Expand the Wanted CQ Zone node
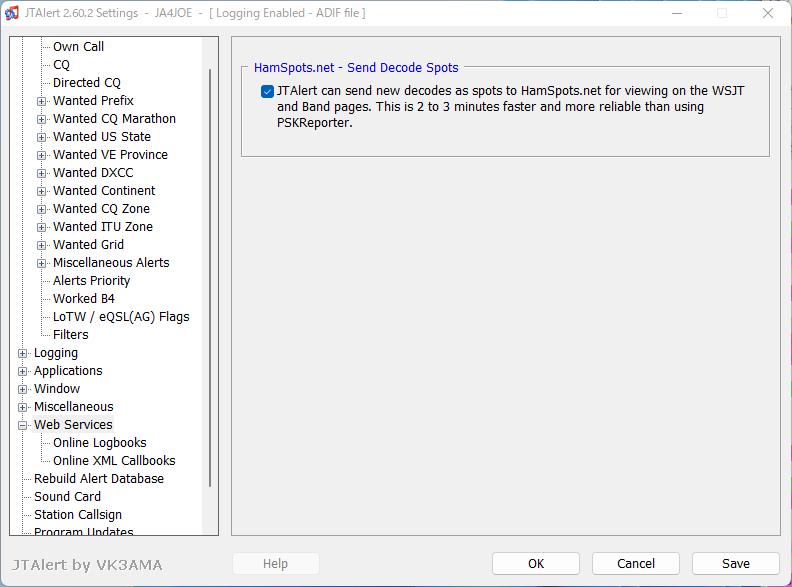The height and width of the screenshot is (587, 792). (x=42, y=210)
